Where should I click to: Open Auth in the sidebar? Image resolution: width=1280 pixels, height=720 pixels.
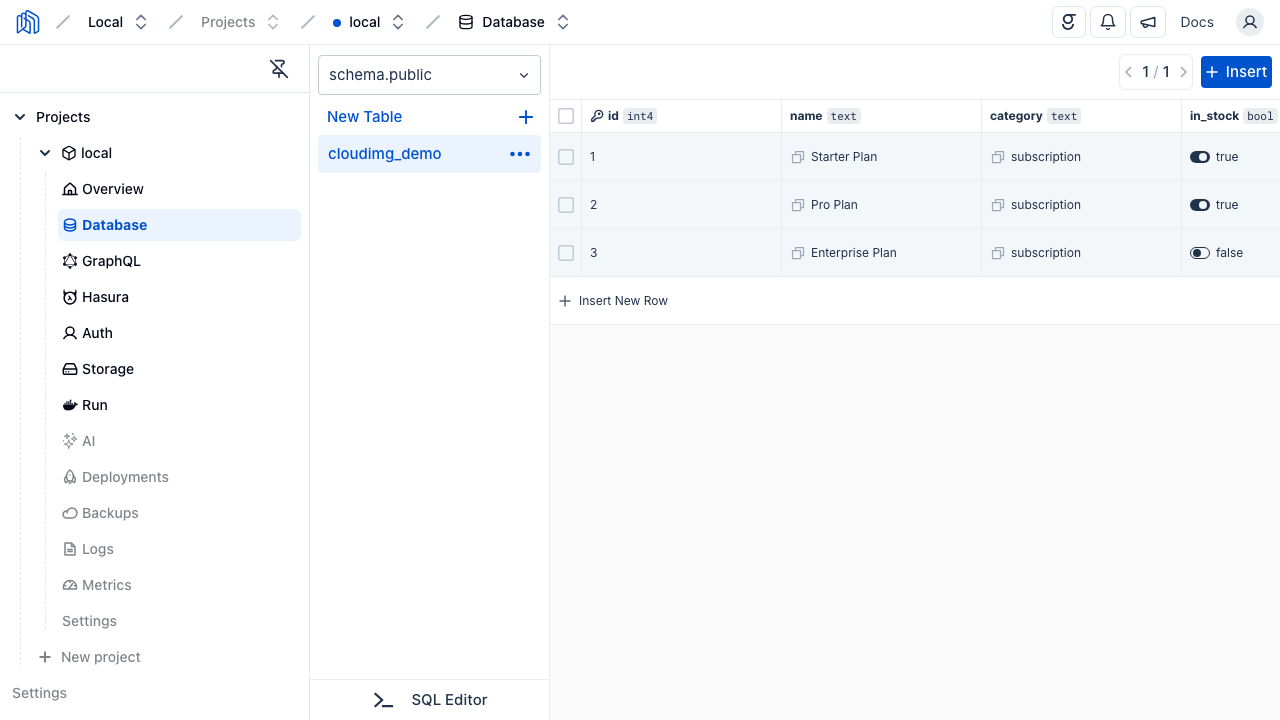pos(180,333)
